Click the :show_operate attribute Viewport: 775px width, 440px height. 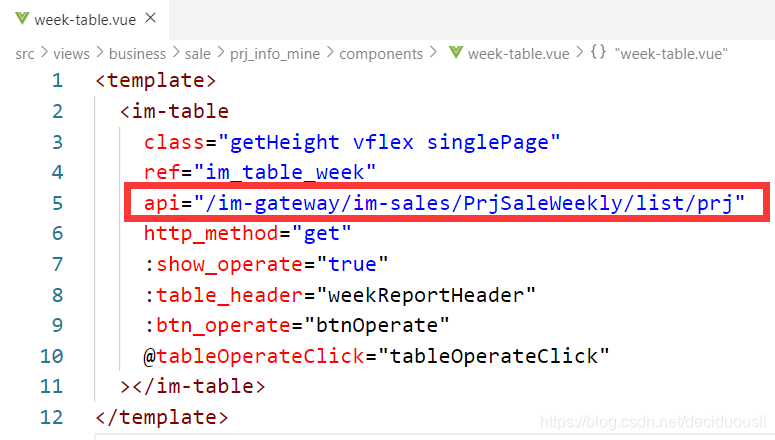pos(223,264)
